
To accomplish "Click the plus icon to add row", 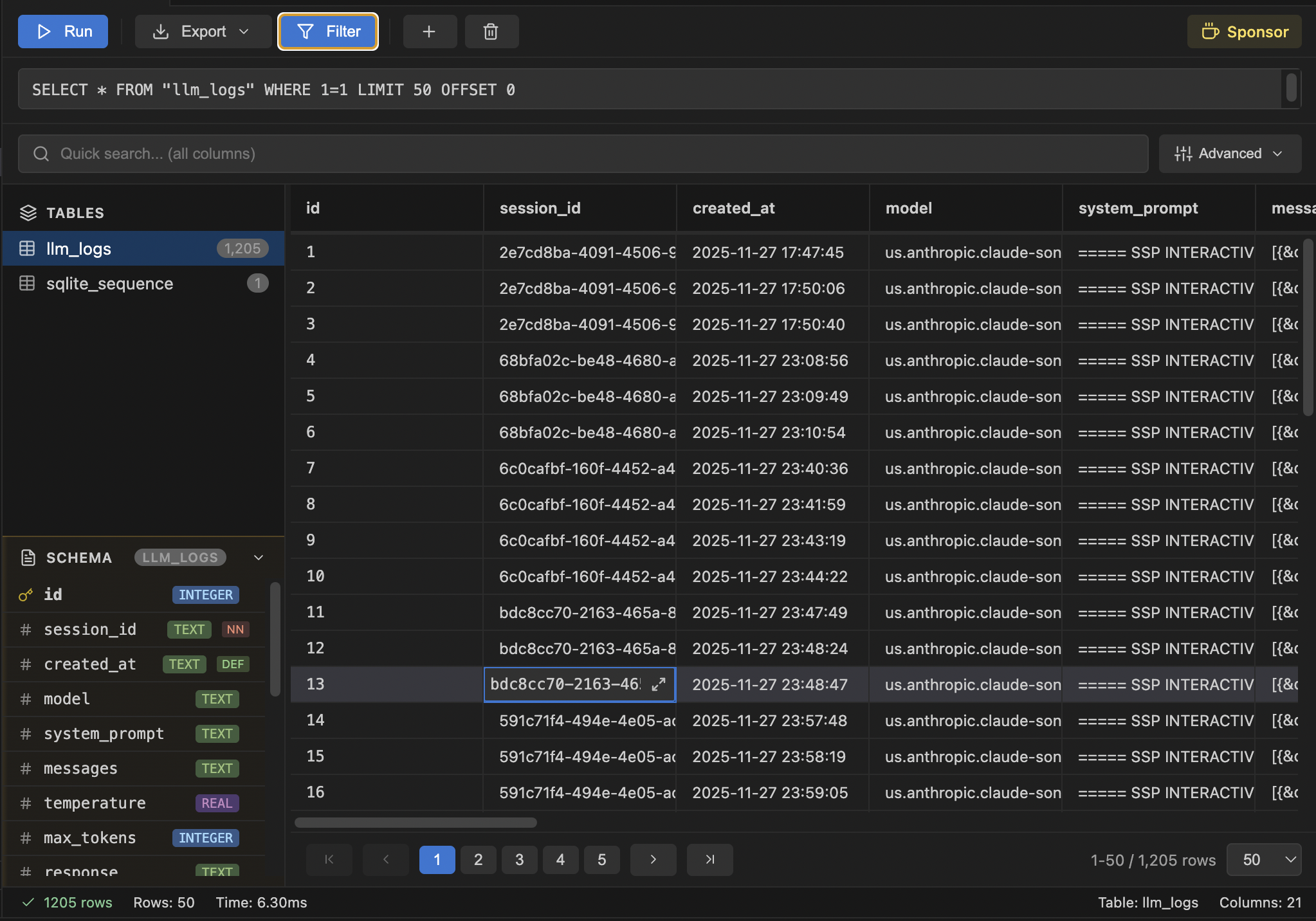I will click(x=429, y=32).
